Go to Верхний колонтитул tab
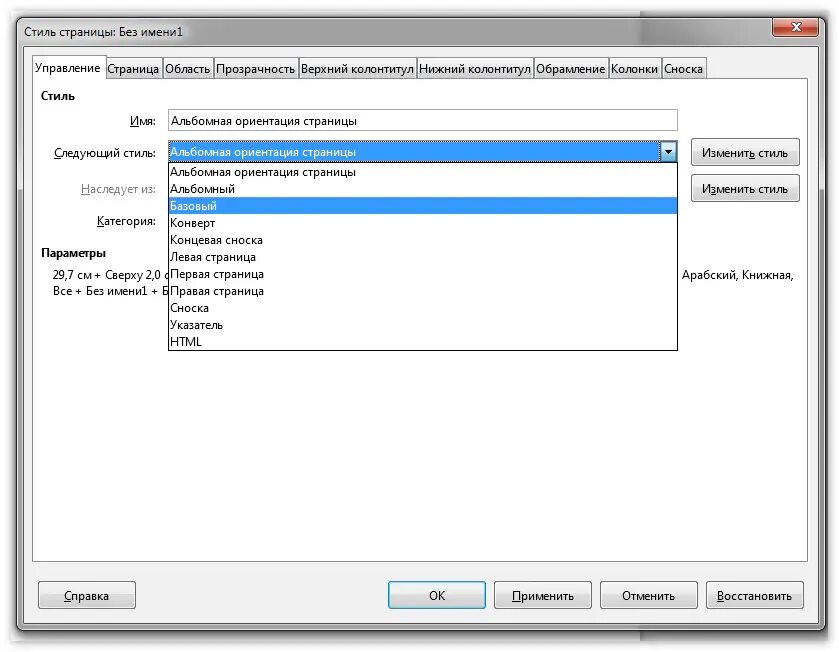 click(357, 69)
